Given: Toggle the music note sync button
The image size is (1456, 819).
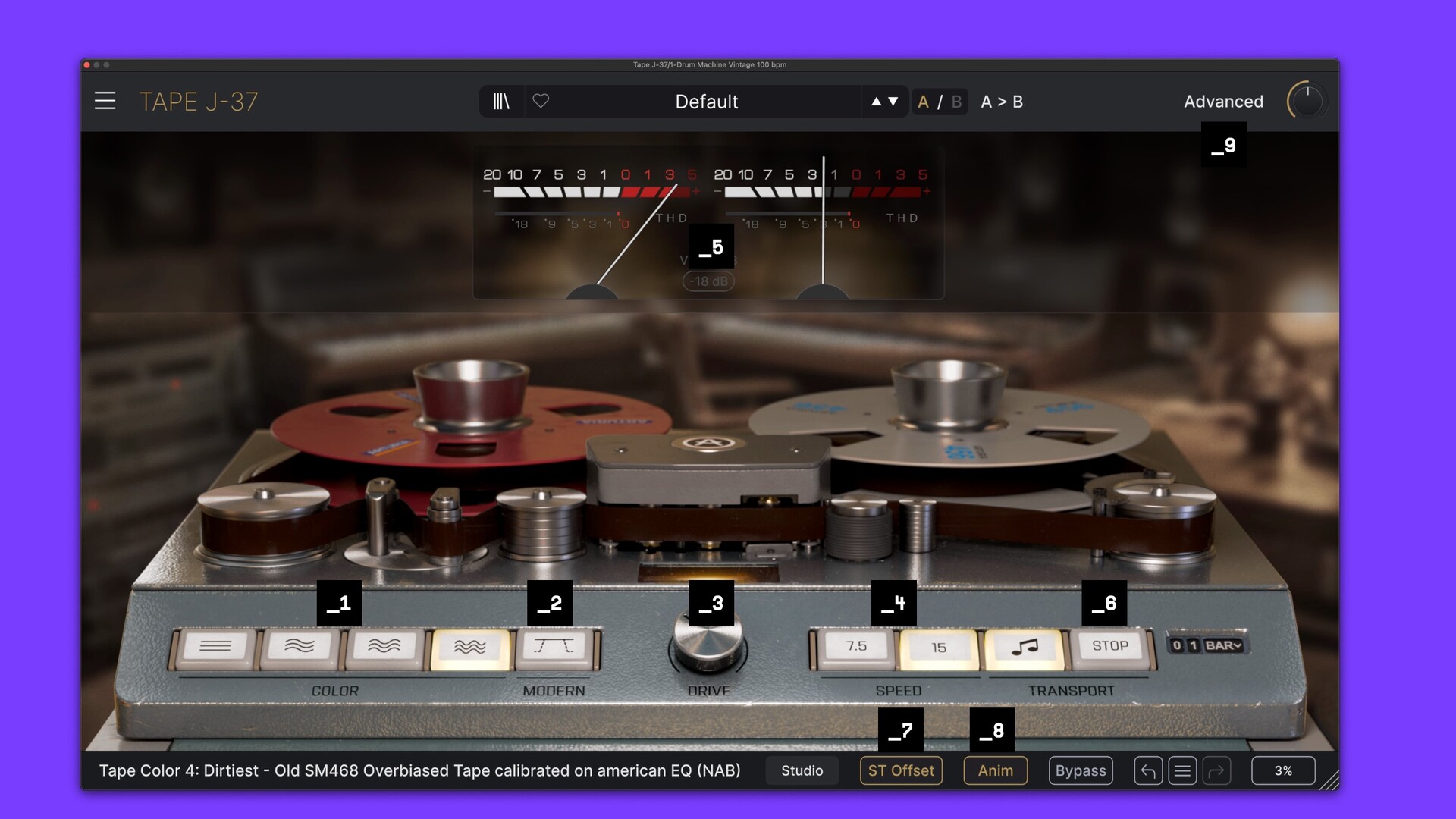Looking at the screenshot, I should click(x=1025, y=648).
